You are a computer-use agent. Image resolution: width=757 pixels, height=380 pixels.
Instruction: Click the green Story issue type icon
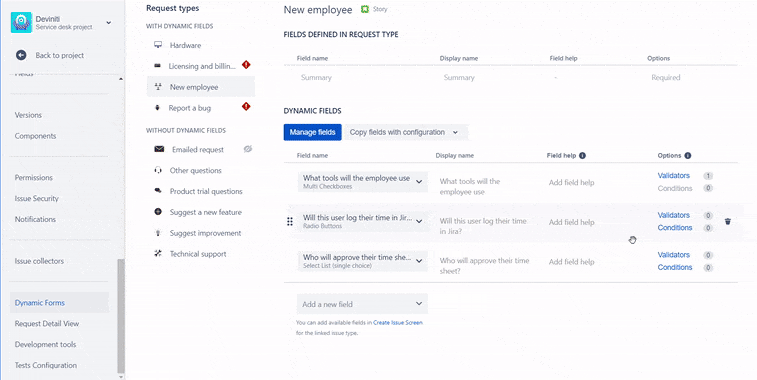pos(365,9)
